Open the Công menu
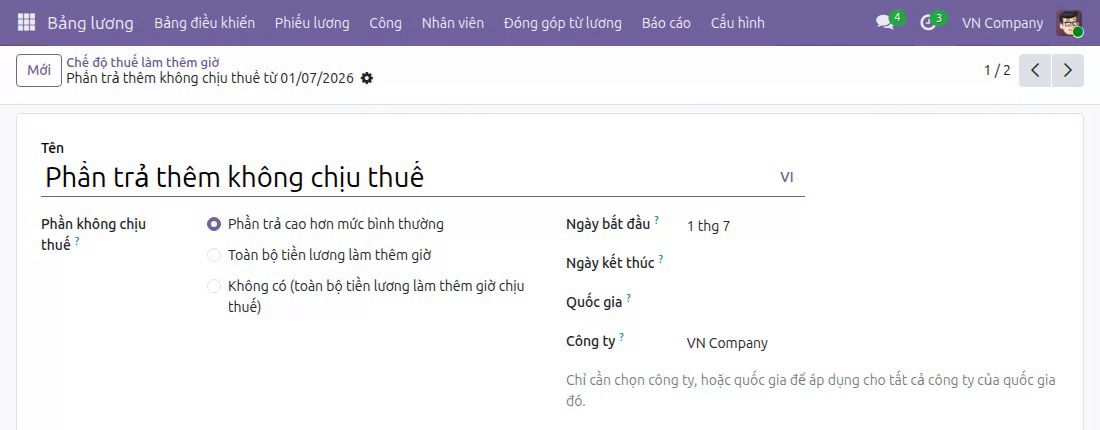 pos(386,23)
